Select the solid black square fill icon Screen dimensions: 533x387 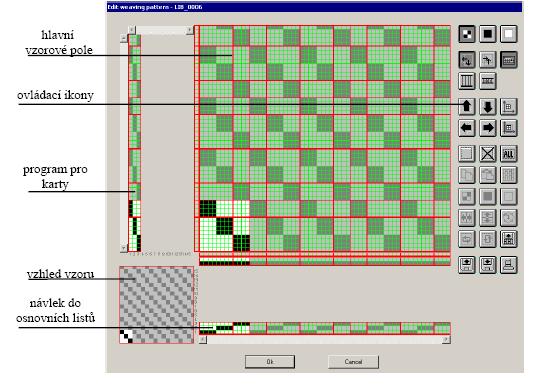tap(487, 34)
